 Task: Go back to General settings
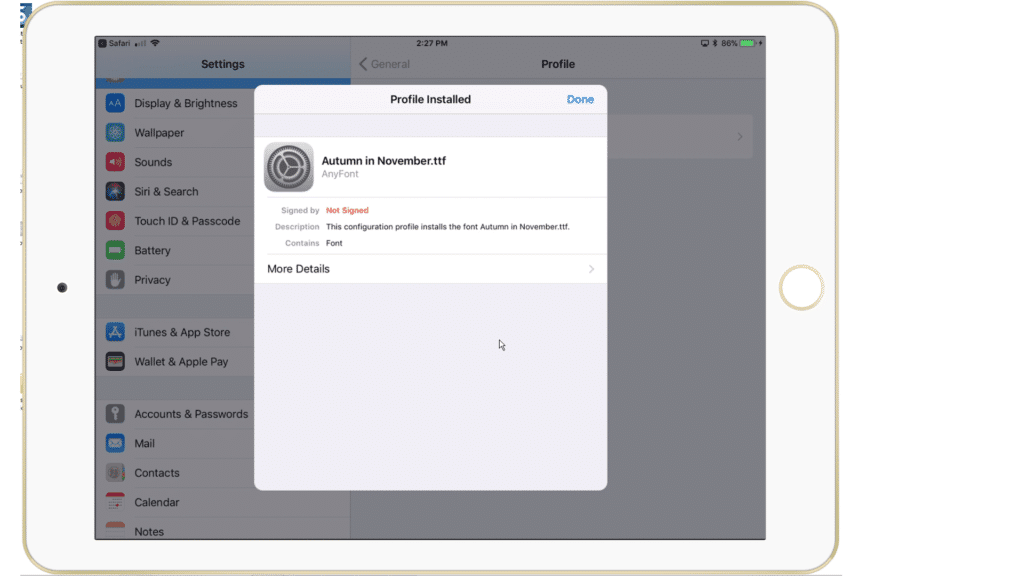(x=385, y=64)
